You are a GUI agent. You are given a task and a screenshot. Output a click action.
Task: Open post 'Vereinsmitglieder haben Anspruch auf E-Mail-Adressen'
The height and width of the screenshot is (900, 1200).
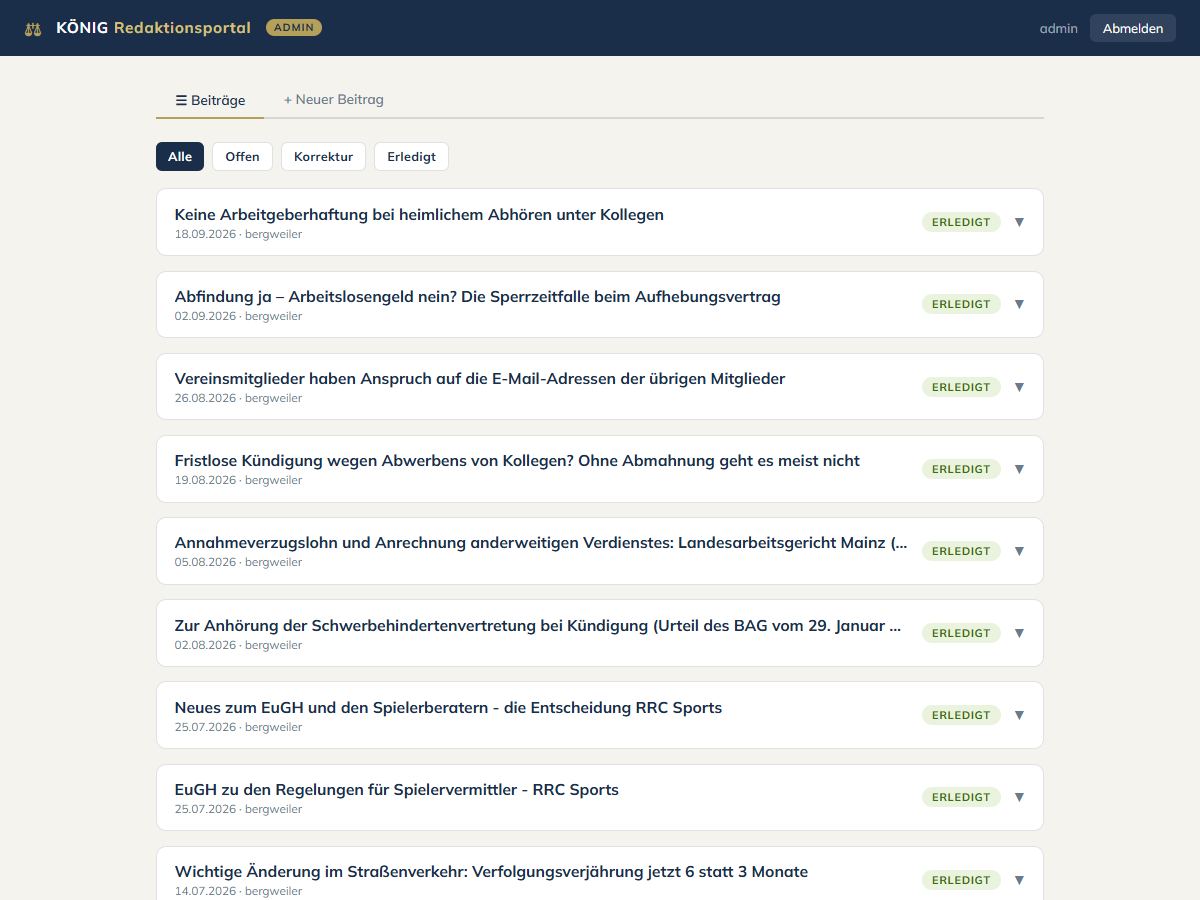480,378
